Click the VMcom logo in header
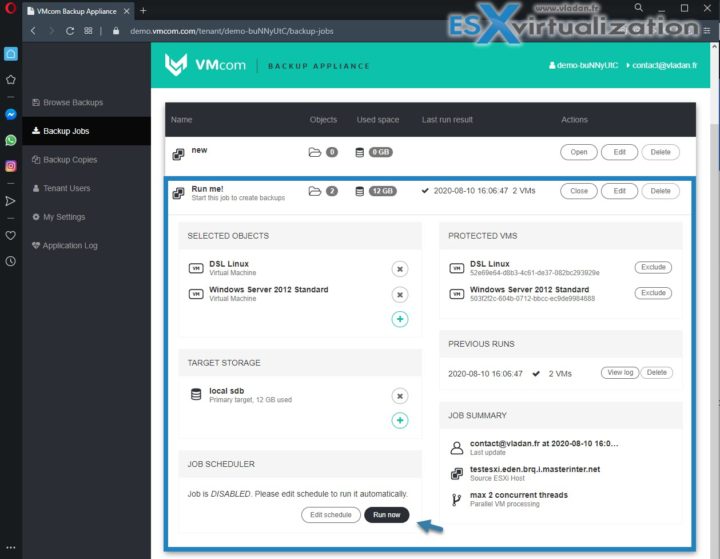This screenshot has height=559, width=720. [205, 65]
